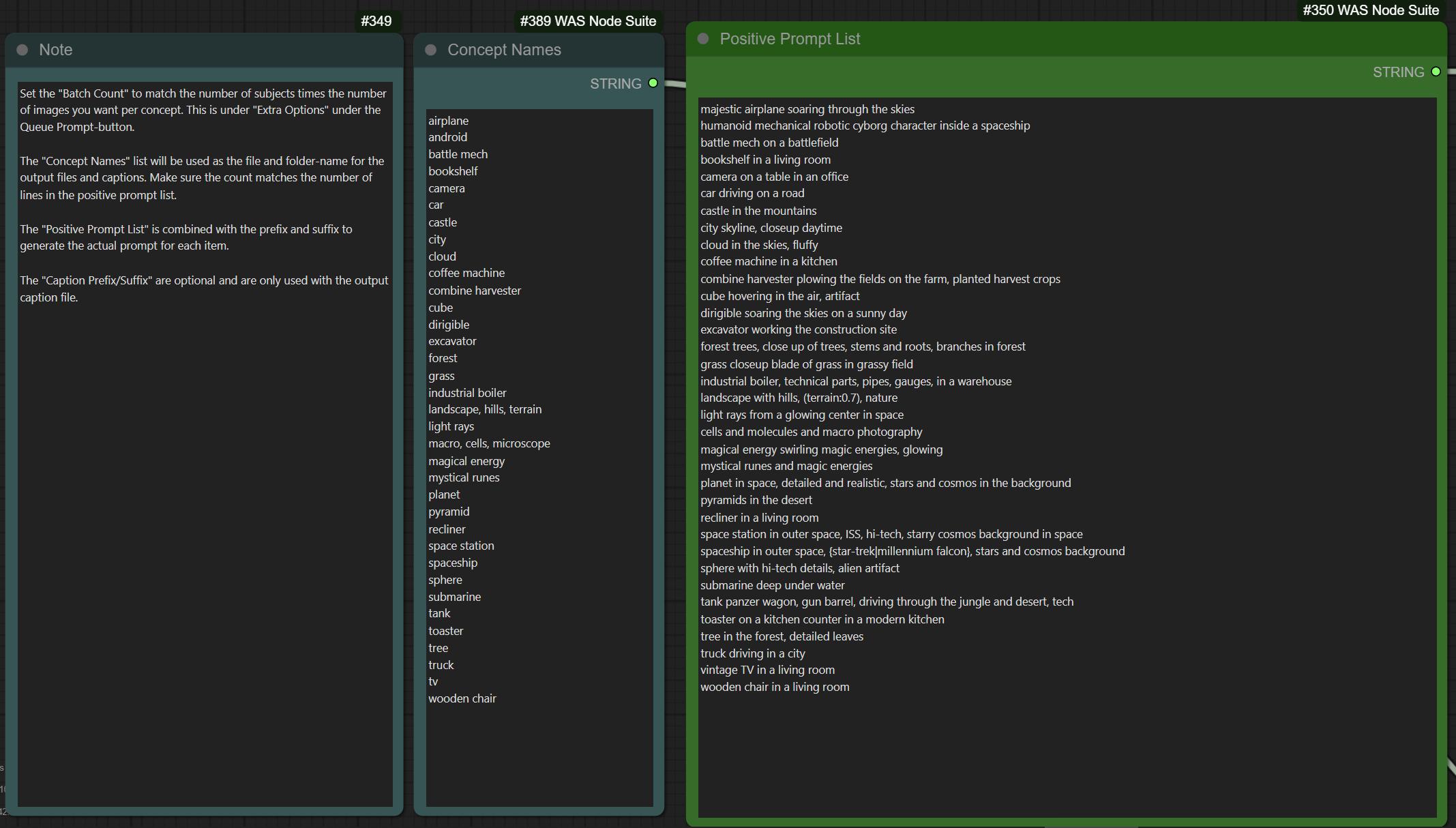Click the #350 WAS Node Suite badge
Image resolution: width=1456 pixels, height=828 pixels.
coord(1370,10)
